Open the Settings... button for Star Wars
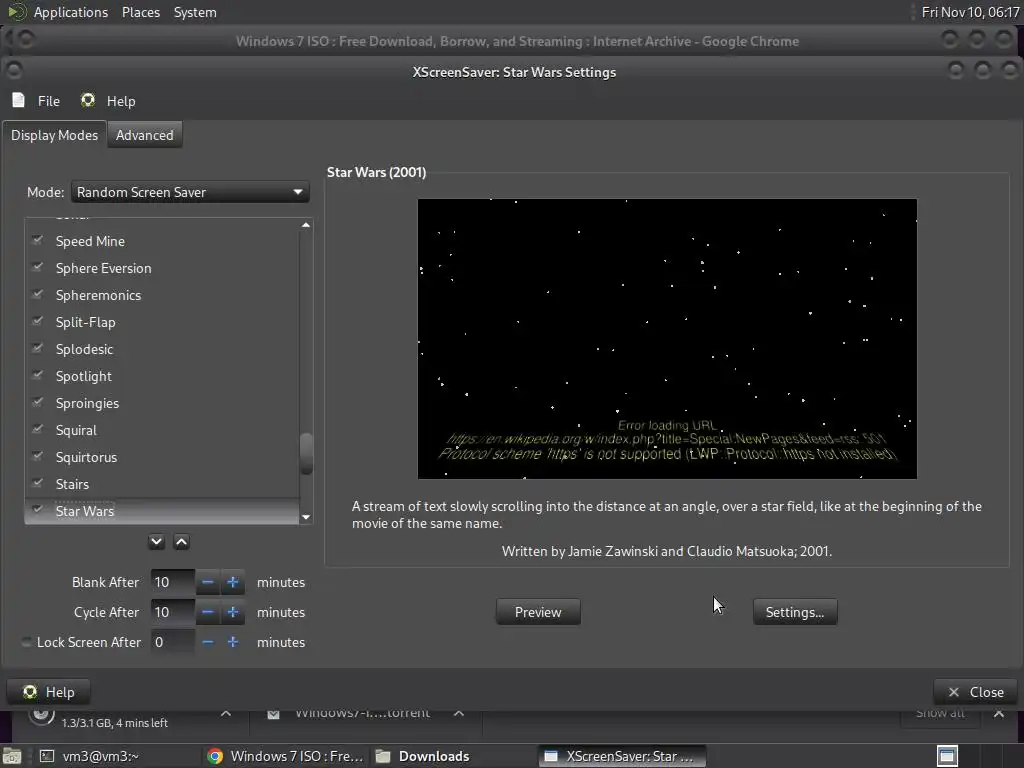Image resolution: width=1024 pixels, height=768 pixels. click(795, 612)
